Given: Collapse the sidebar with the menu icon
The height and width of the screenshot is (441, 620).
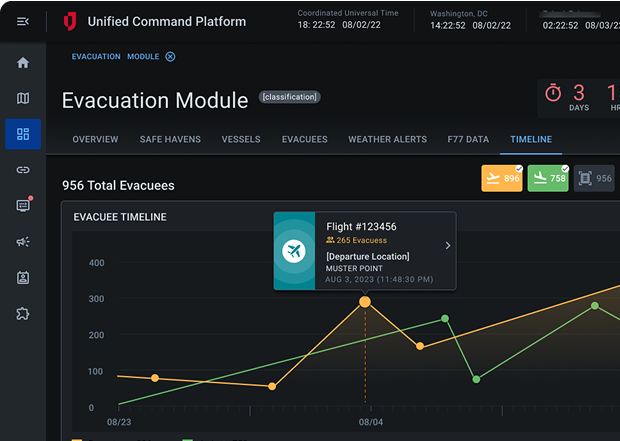Looking at the screenshot, I should [23, 21].
